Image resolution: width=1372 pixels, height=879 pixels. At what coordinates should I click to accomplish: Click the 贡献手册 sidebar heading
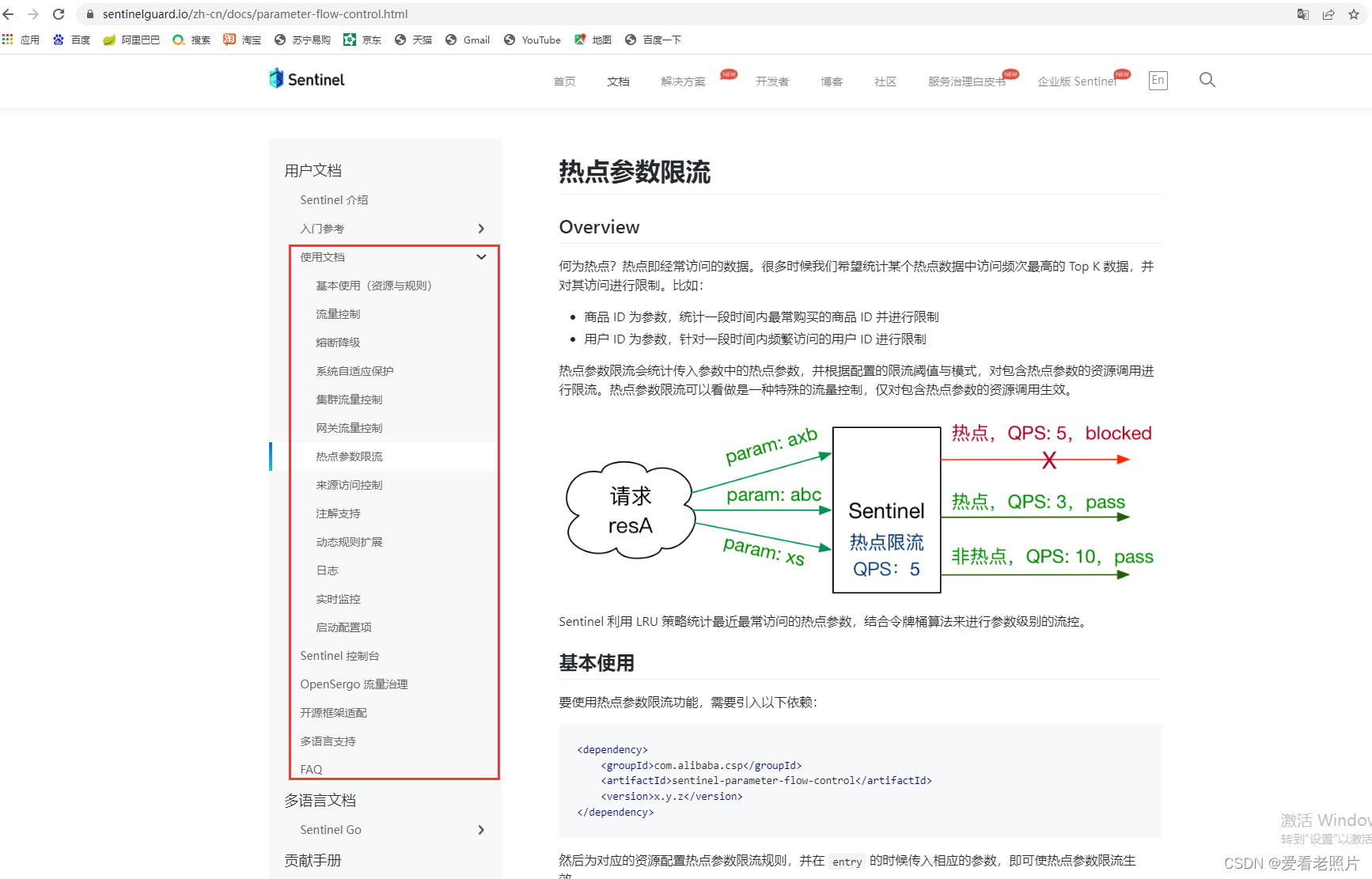pos(313,861)
